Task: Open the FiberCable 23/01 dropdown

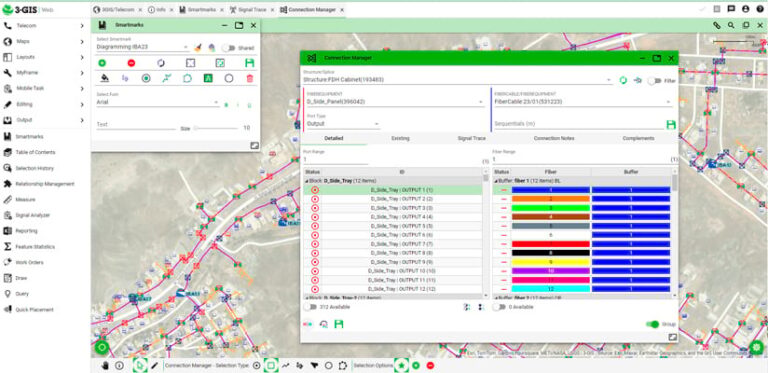Action: click(x=583, y=102)
